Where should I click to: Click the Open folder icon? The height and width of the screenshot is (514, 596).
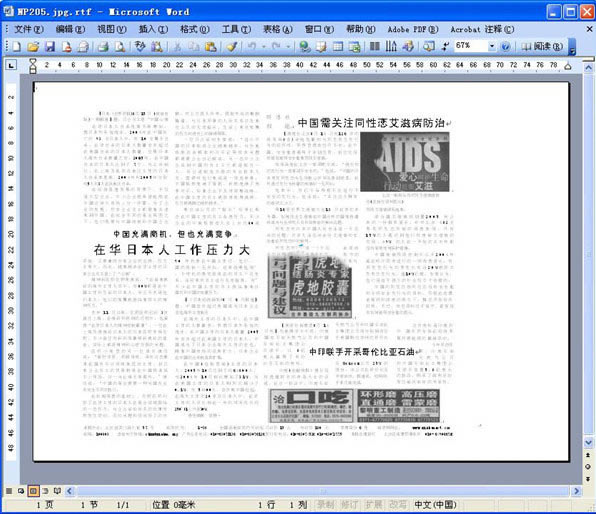tap(33, 47)
